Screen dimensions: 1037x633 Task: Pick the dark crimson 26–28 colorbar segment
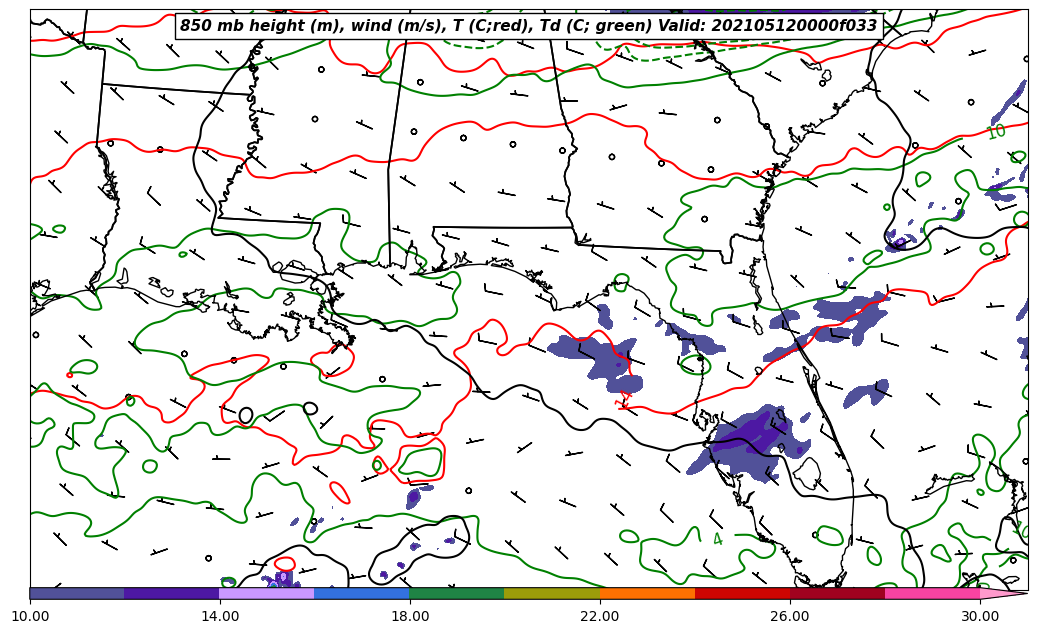pos(837,593)
